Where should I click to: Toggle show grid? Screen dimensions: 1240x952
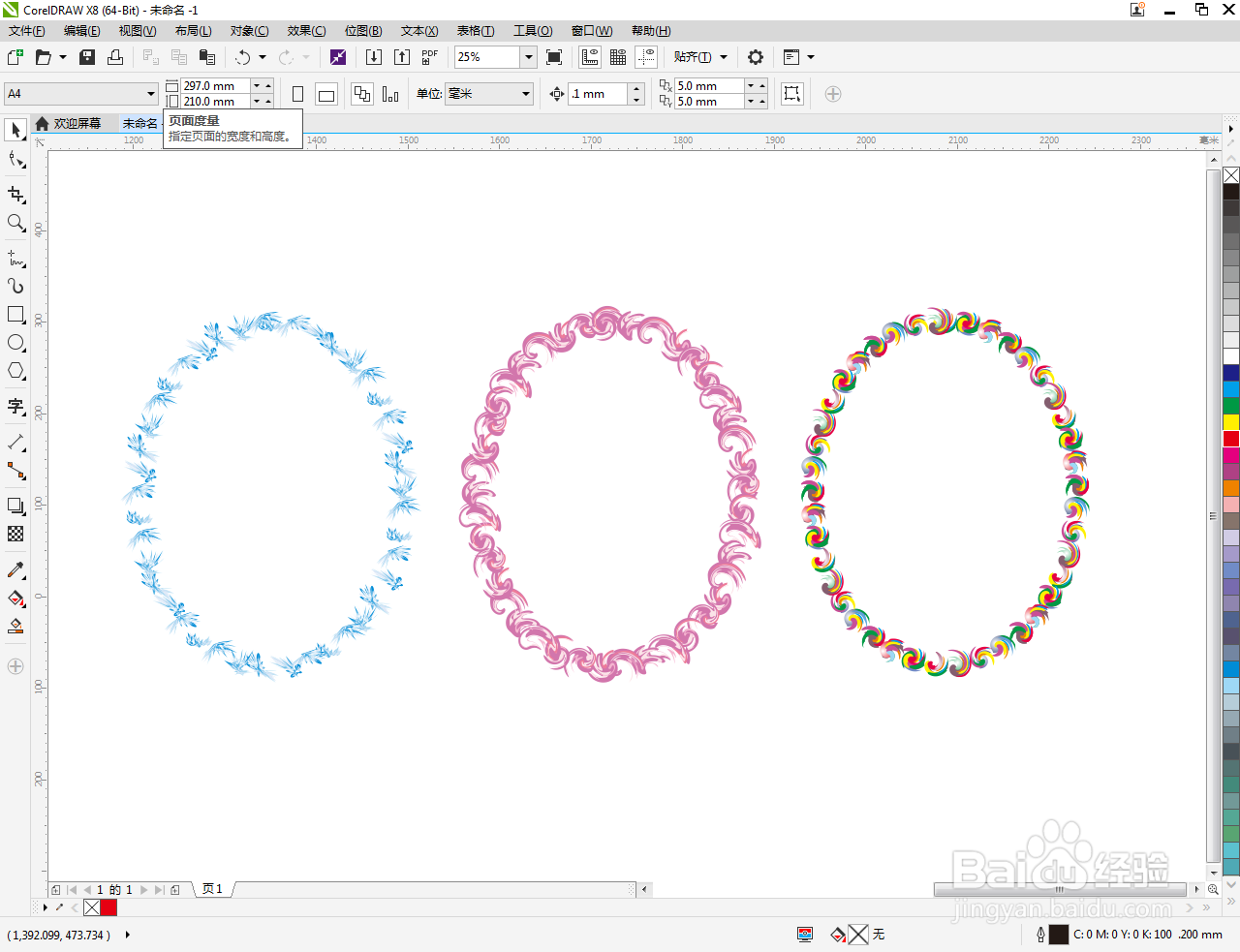tap(618, 57)
